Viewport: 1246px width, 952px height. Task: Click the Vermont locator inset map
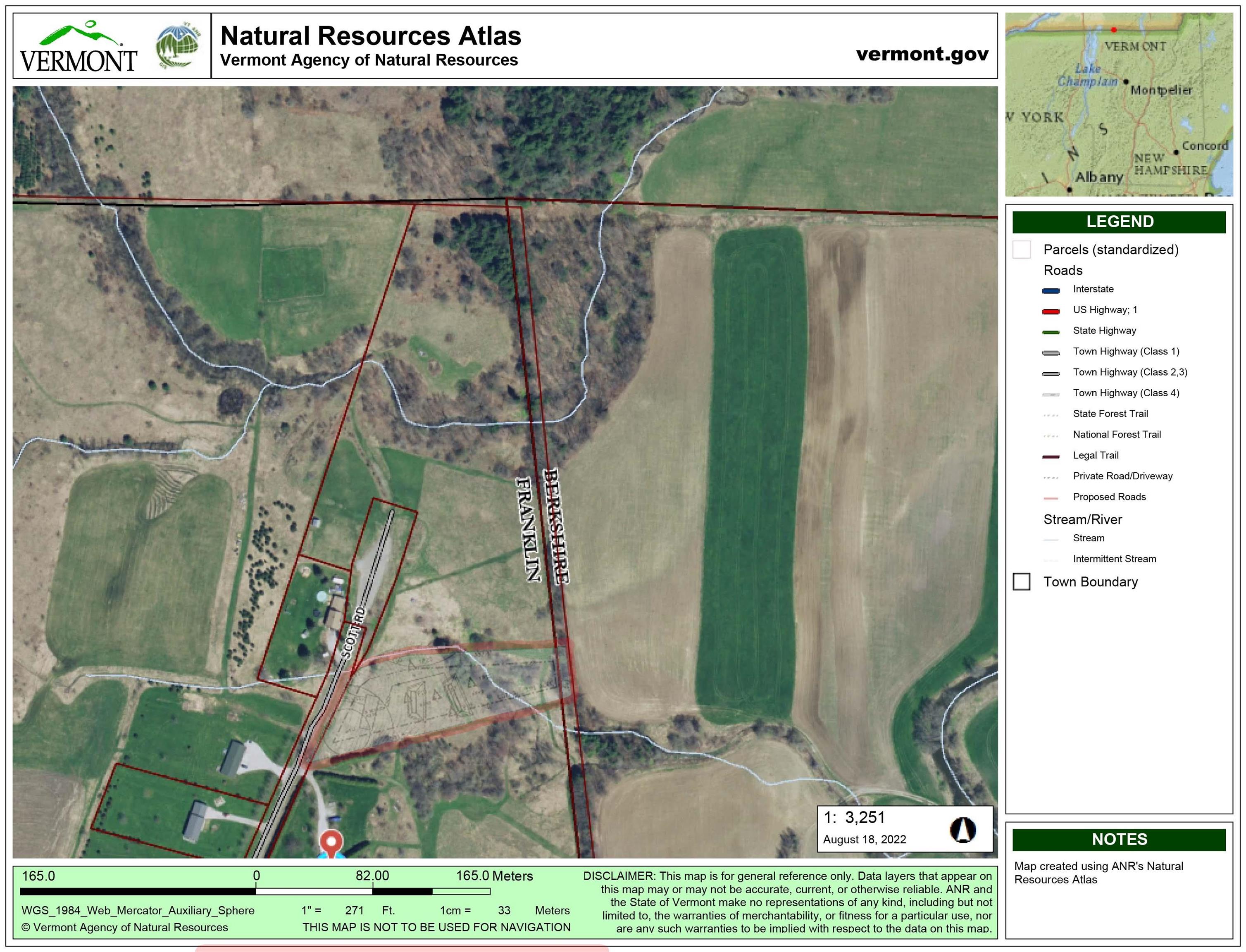pos(1119,105)
